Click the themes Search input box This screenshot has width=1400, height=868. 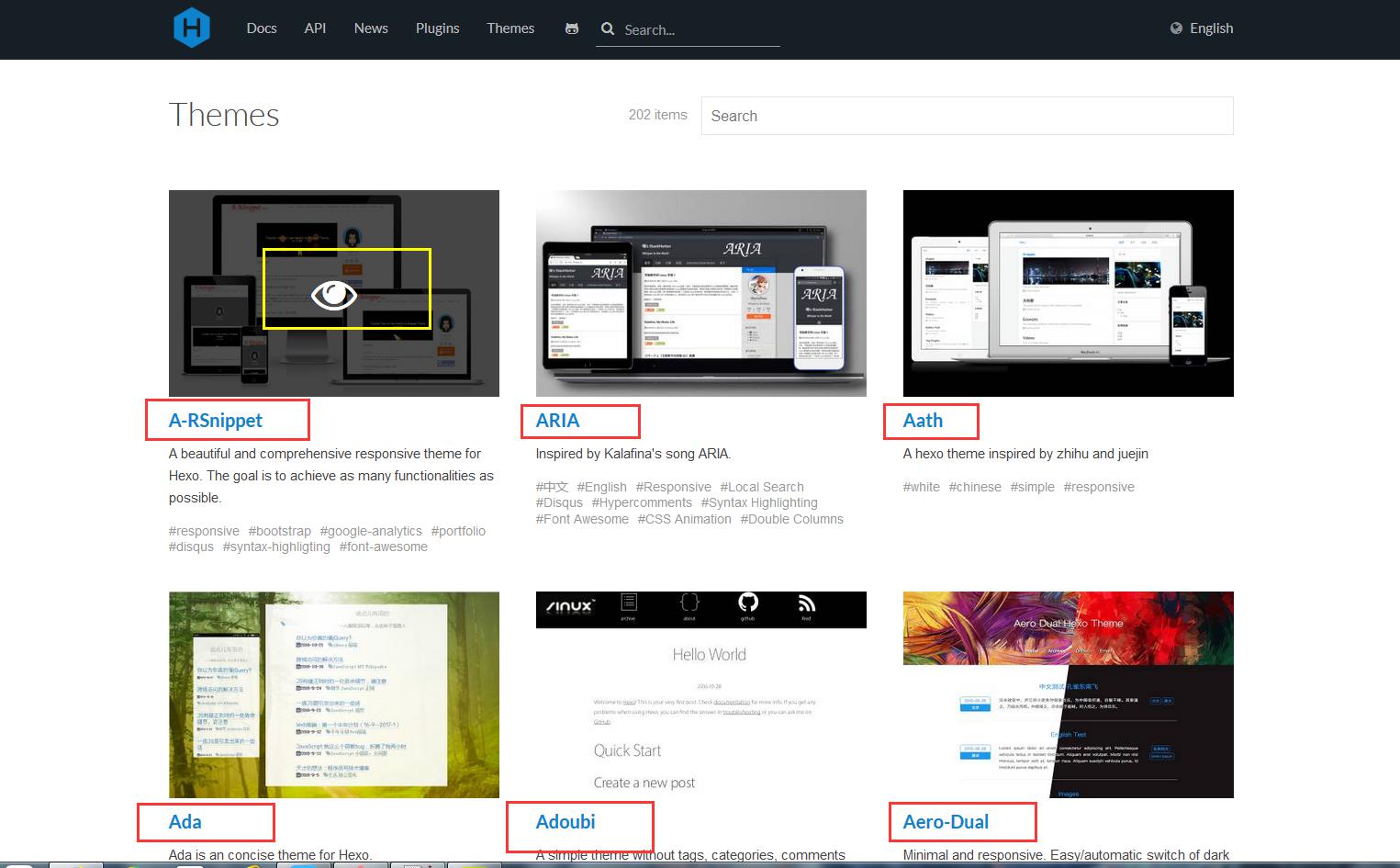[967, 116]
